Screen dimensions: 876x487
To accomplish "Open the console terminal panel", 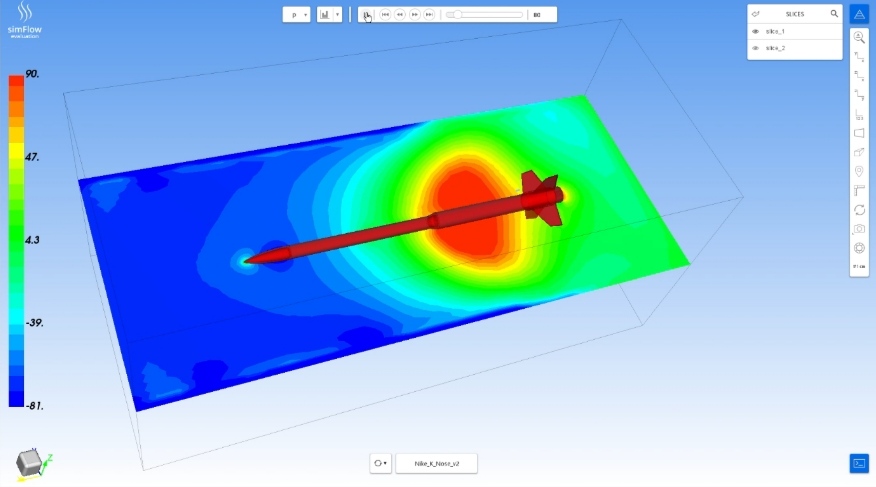I will 859,462.
